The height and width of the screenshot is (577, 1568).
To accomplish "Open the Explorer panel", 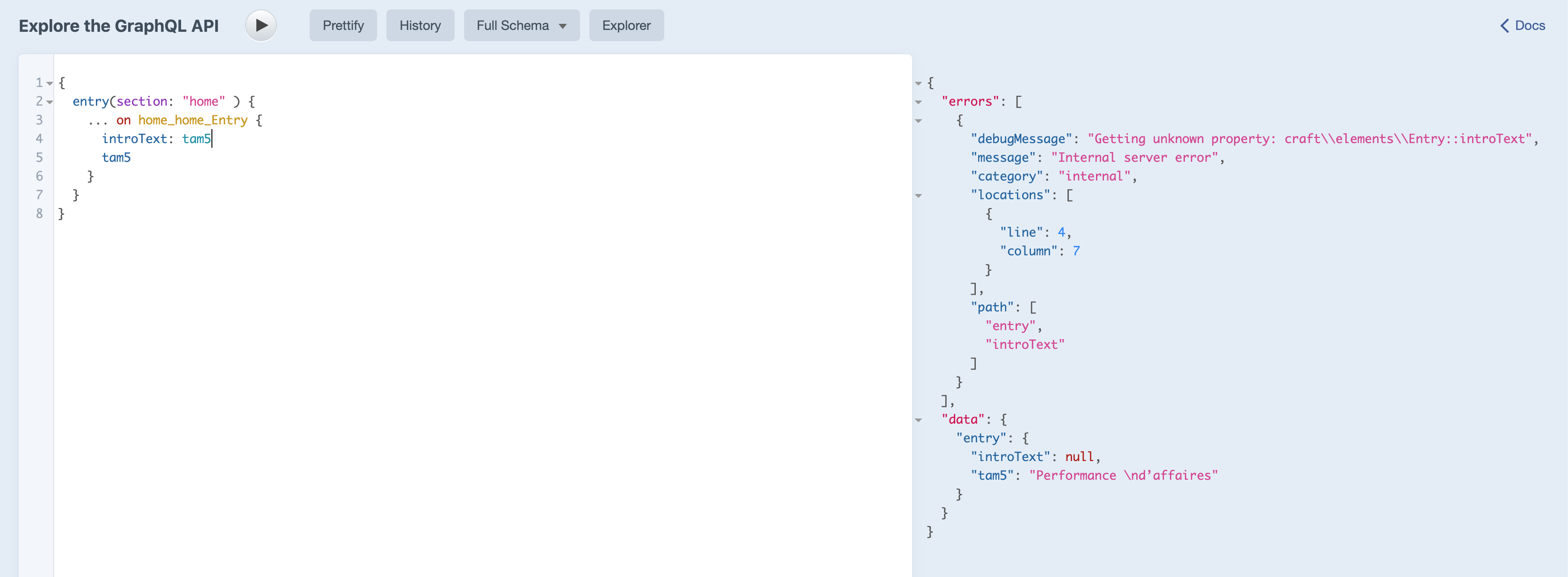I will pos(626,26).
